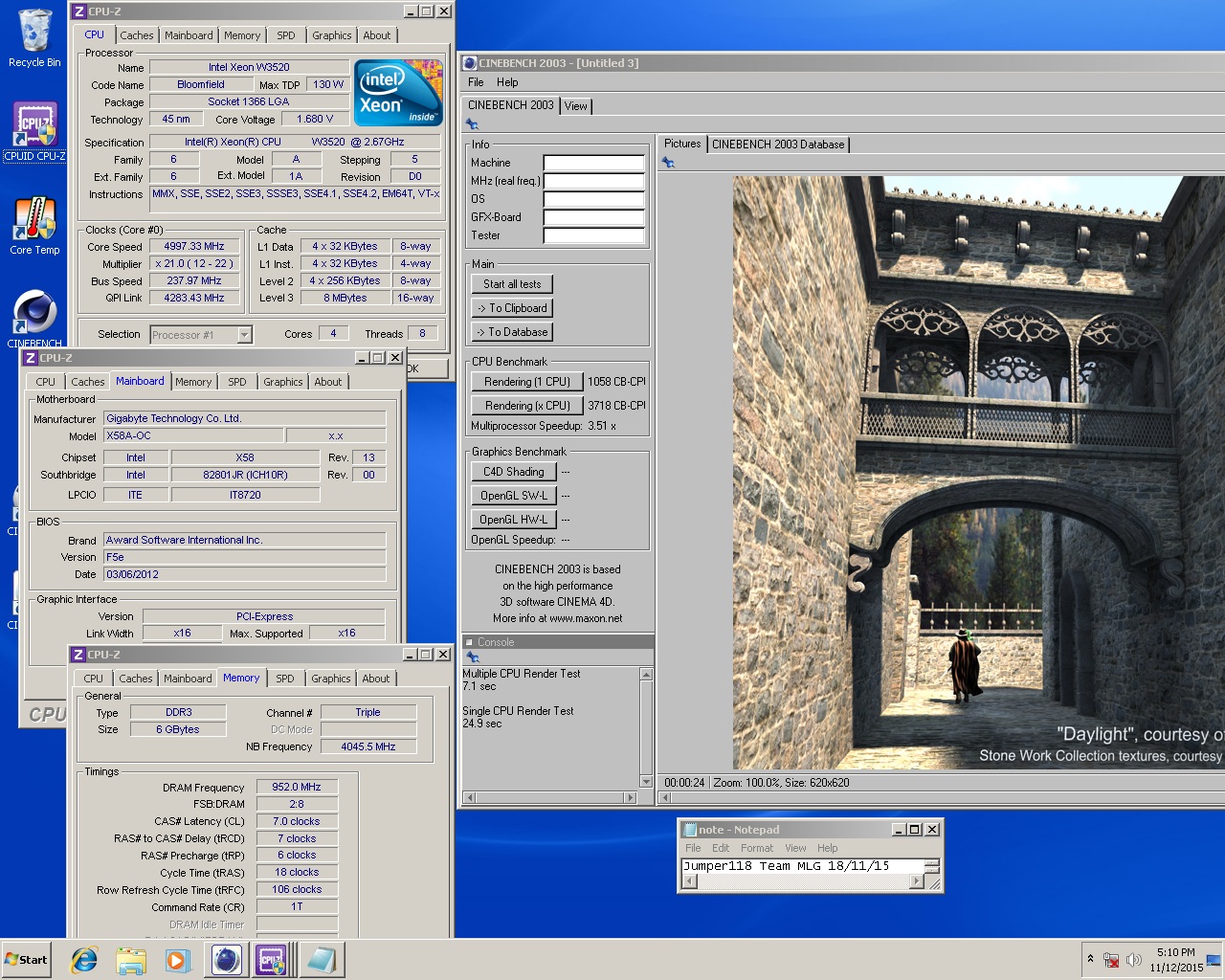This screenshot has width=1225, height=980.
Task: Click pin icon in Console panel
Action: coord(472,657)
